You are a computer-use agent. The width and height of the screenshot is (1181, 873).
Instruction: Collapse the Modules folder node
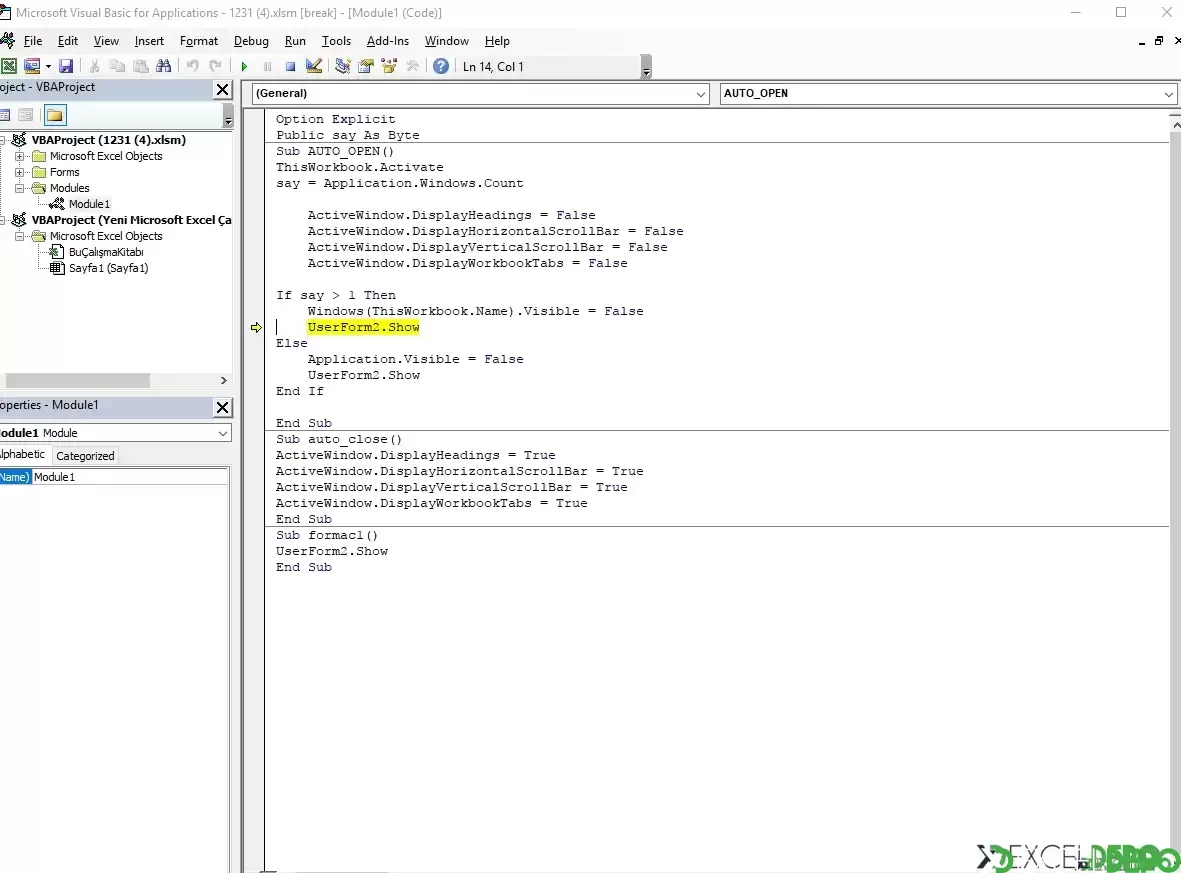pos(20,188)
